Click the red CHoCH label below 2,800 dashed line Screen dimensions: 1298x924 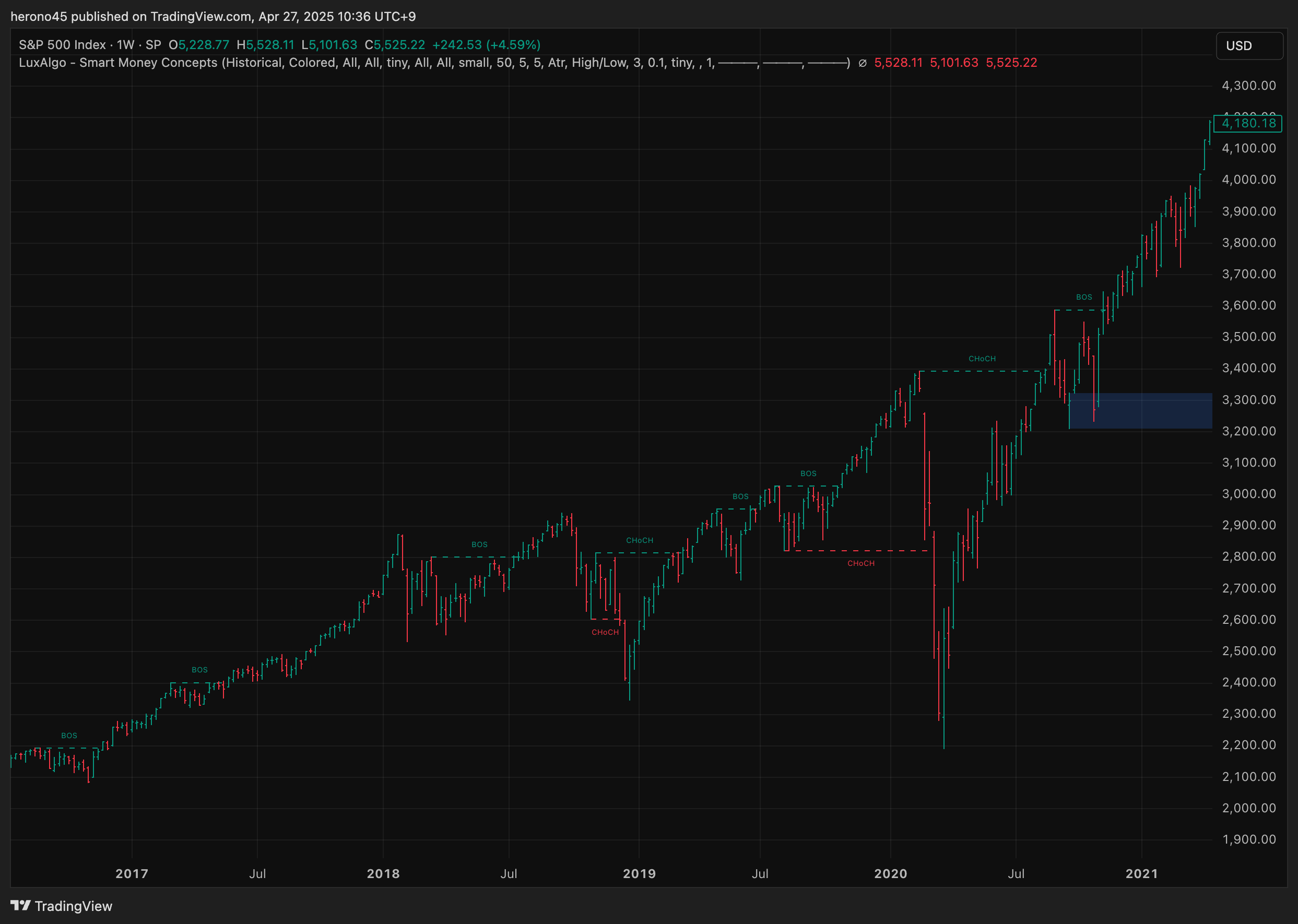tap(860, 563)
